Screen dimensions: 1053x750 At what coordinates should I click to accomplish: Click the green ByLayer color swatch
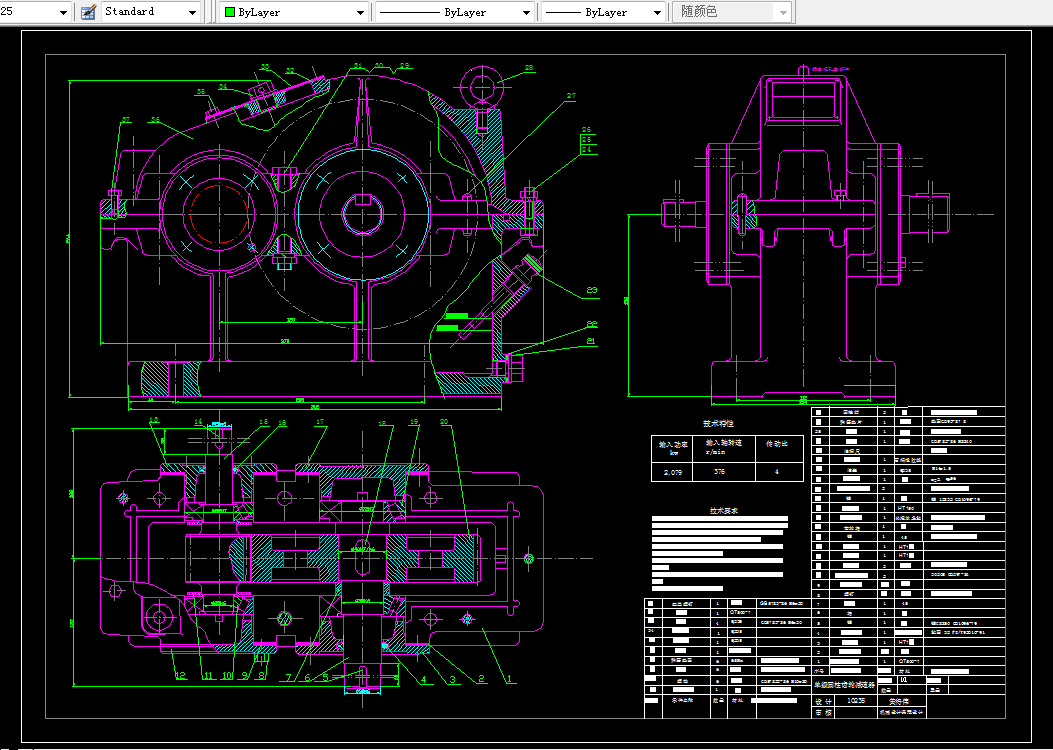point(230,13)
